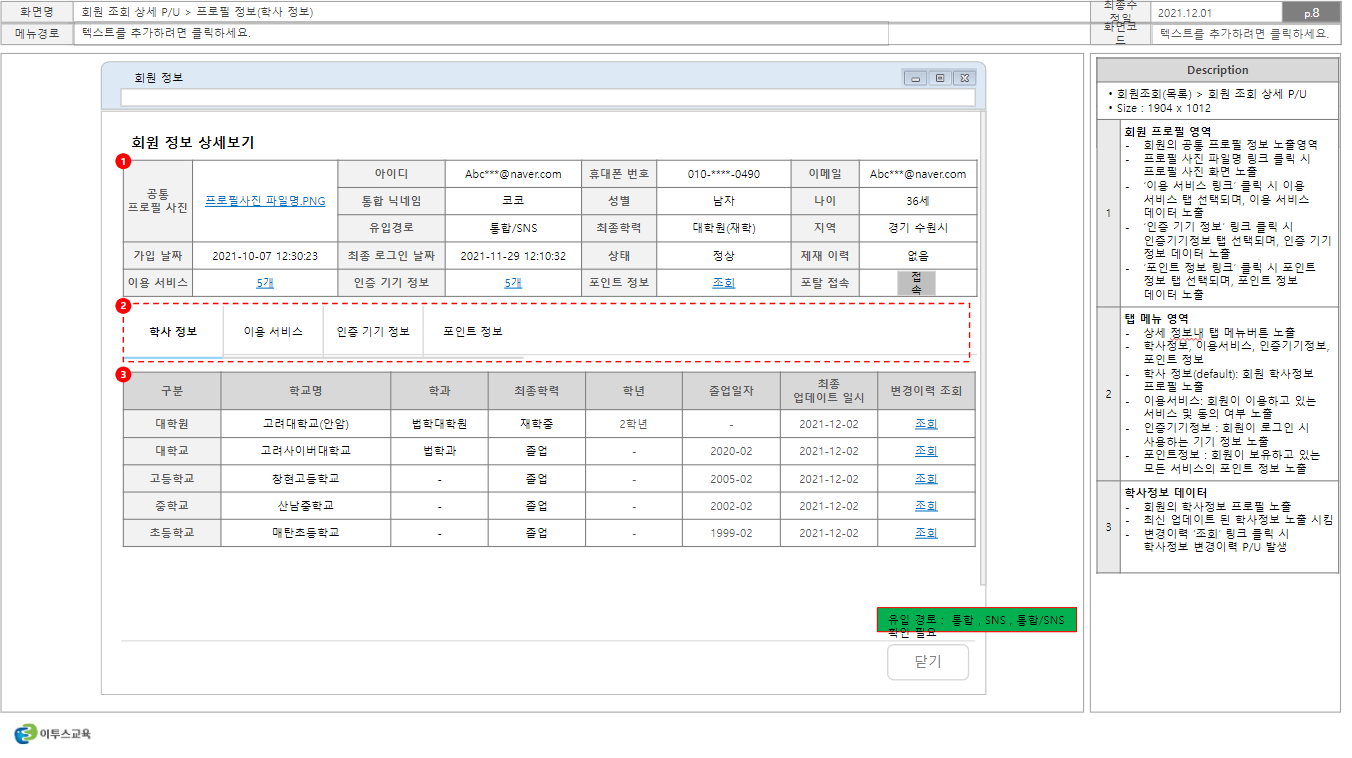Select the 산남중학교 cell

coord(306,506)
